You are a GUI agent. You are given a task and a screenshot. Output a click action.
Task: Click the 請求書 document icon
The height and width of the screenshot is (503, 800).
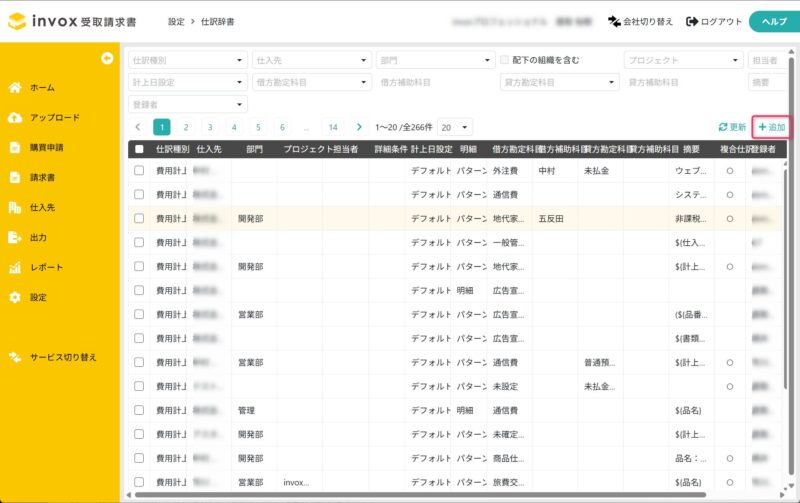click(x=15, y=178)
